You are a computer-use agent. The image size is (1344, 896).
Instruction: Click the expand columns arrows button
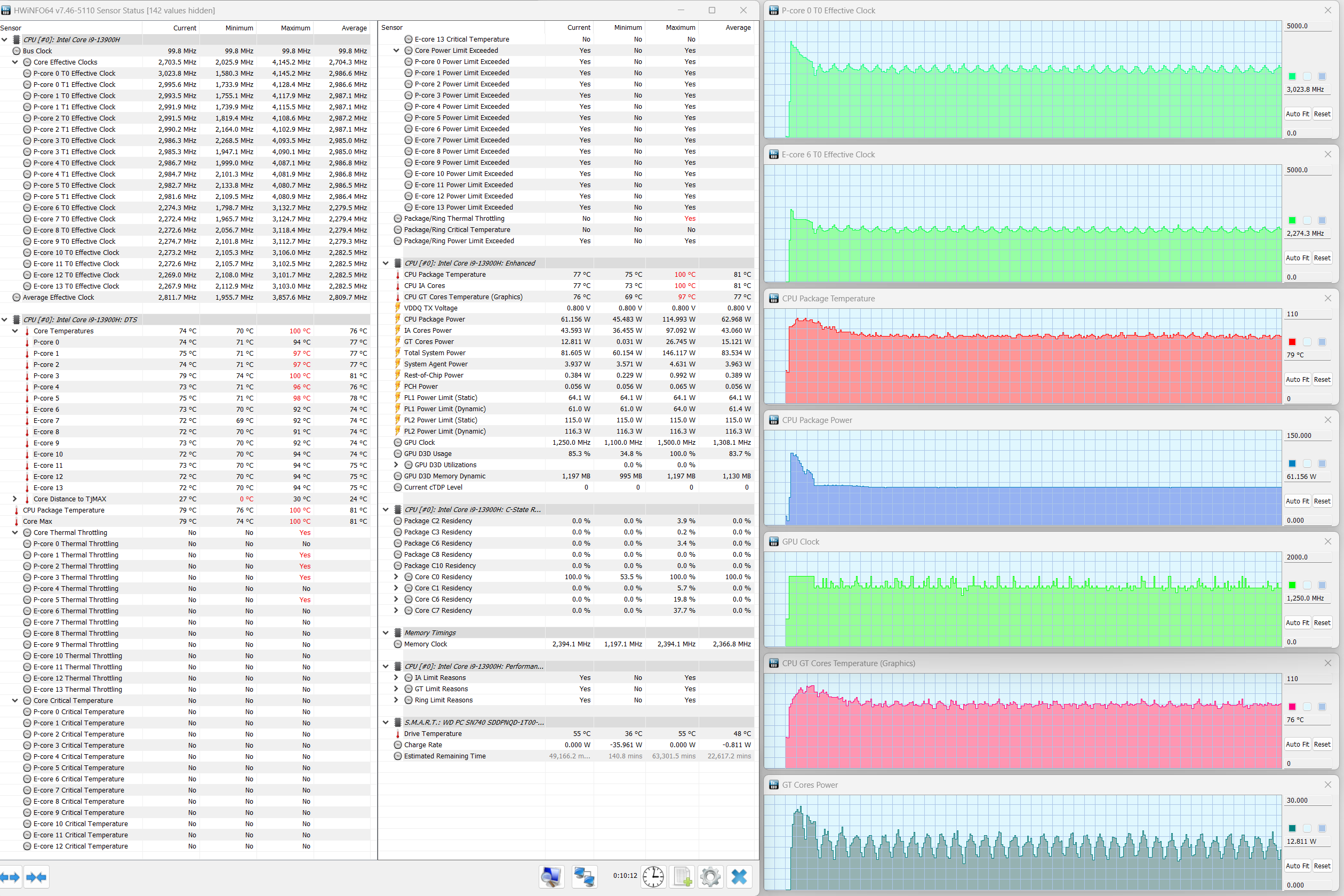(x=10, y=877)
